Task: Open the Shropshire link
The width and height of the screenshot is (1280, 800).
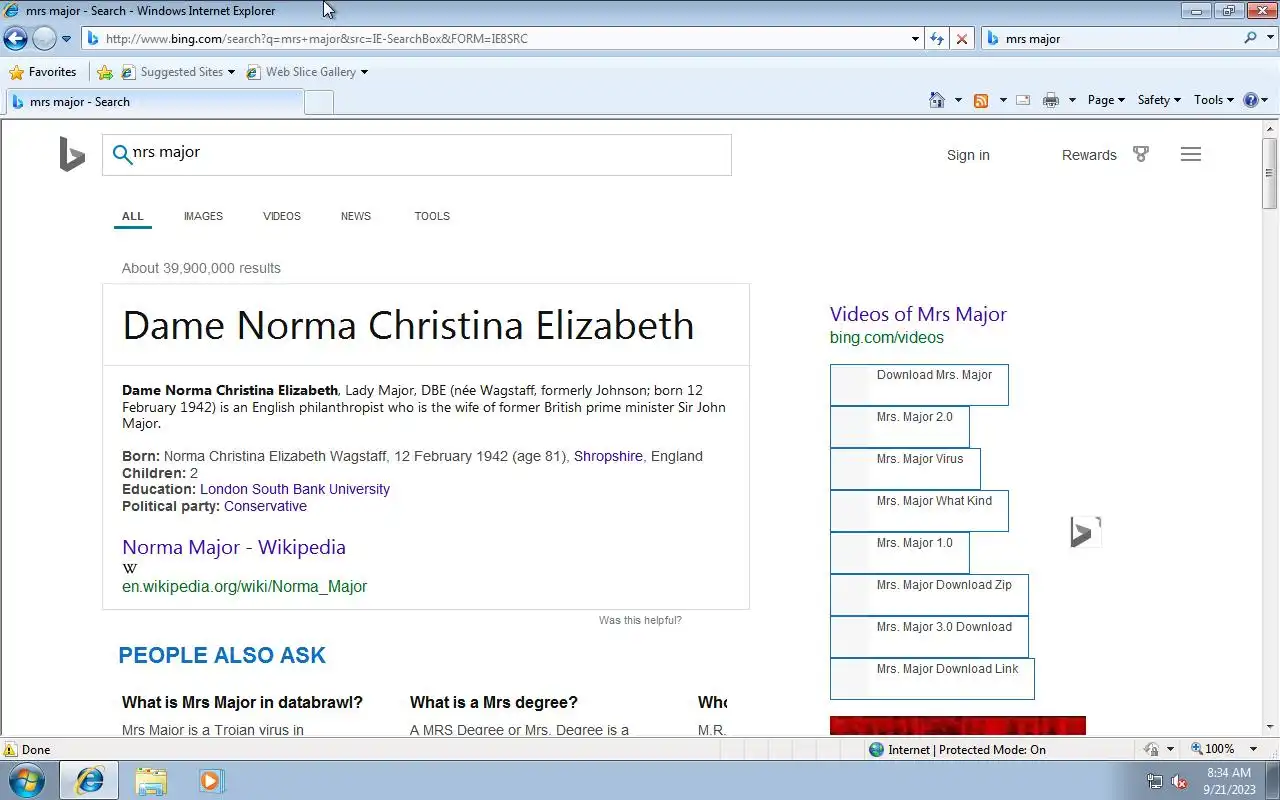Action: pos(608,456)
